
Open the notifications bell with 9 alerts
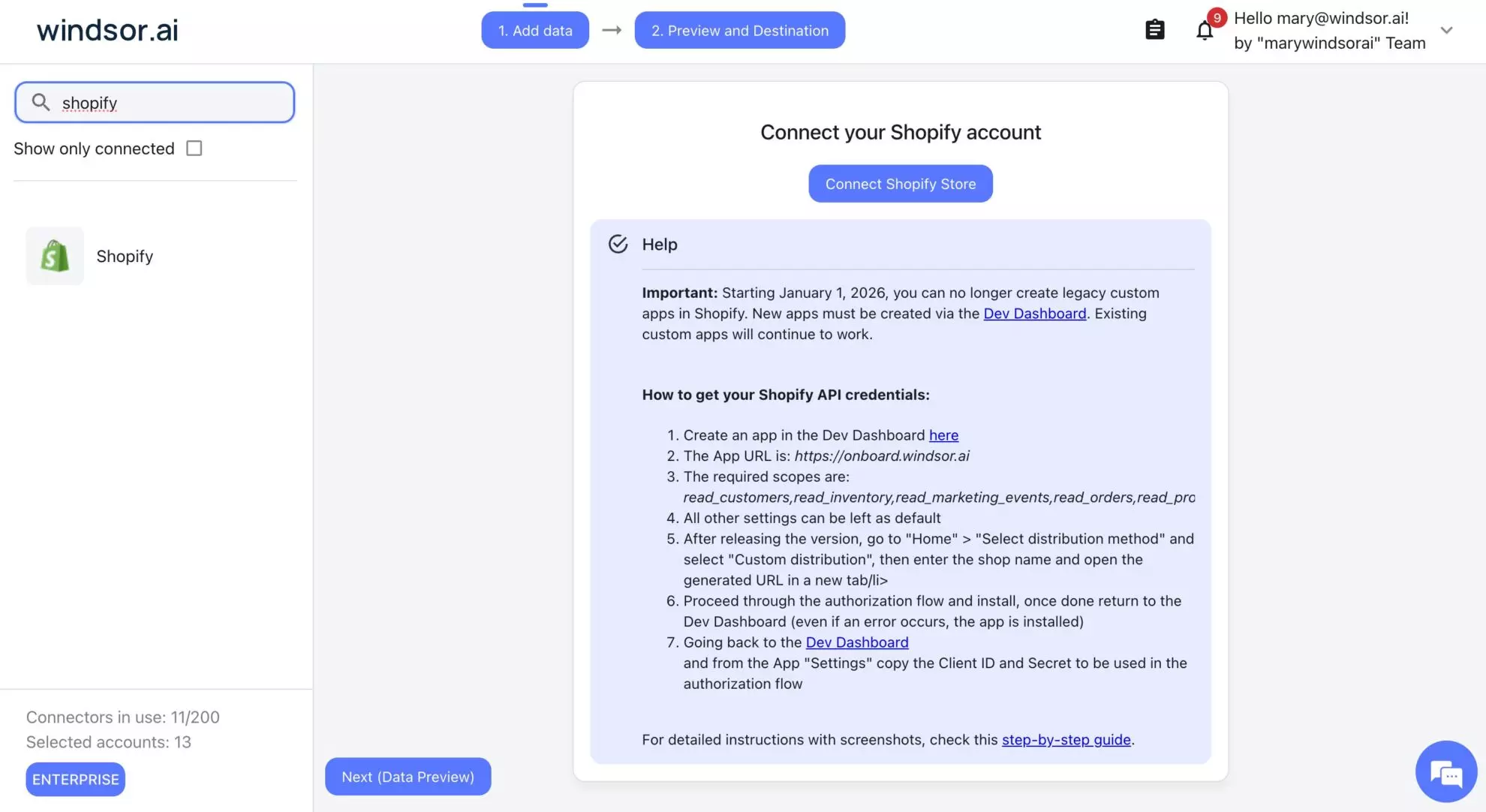pyautogui.click(x=1205, y=31)
